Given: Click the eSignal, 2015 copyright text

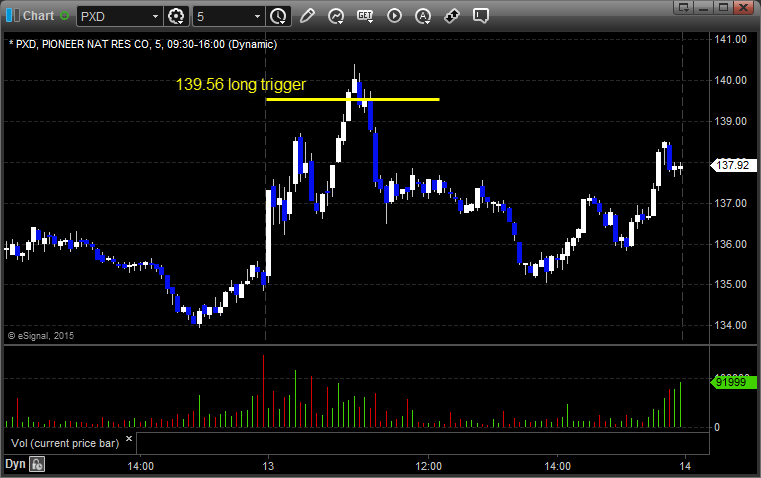Looking at the screenshot, I should tap(41, 335).
